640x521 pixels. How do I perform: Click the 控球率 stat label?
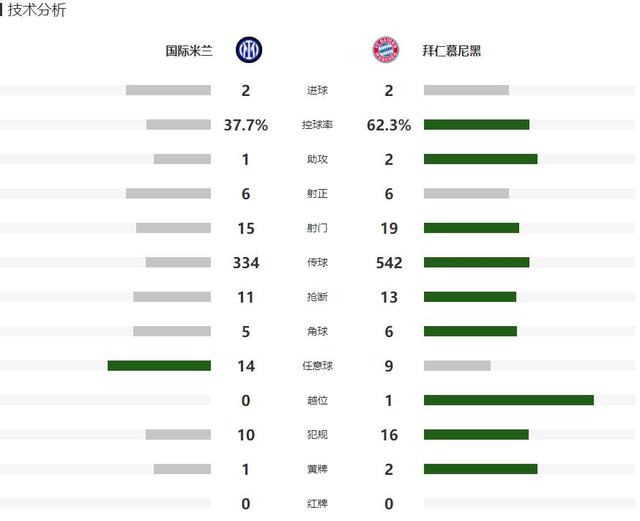click(317, 125)
